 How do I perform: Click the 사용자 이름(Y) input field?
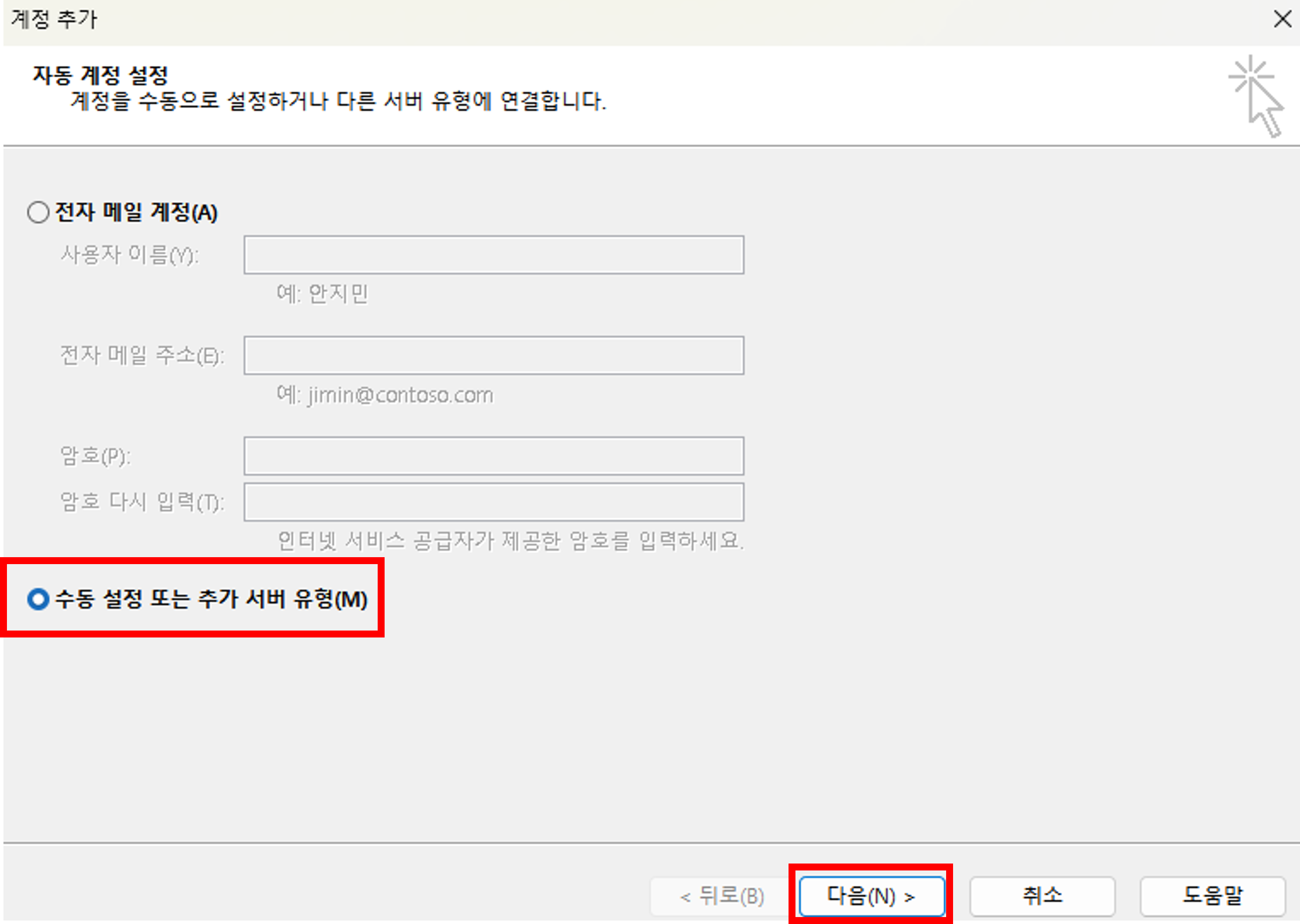494,255
